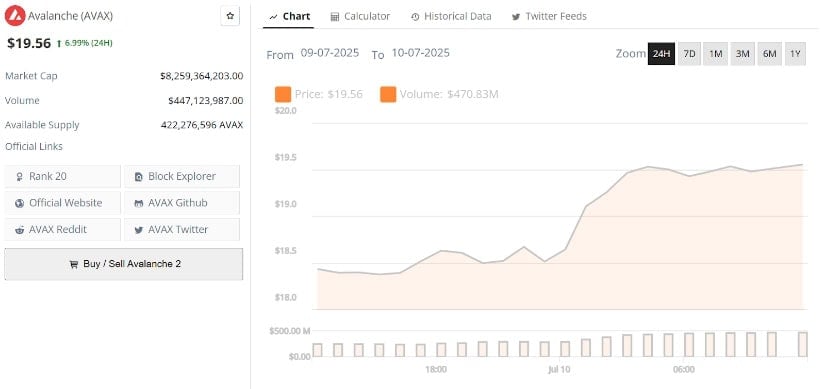The height and width of the screenshot is (389, 825).
Task: Click the Rank 20 badge icon
Action: (20, 176)
